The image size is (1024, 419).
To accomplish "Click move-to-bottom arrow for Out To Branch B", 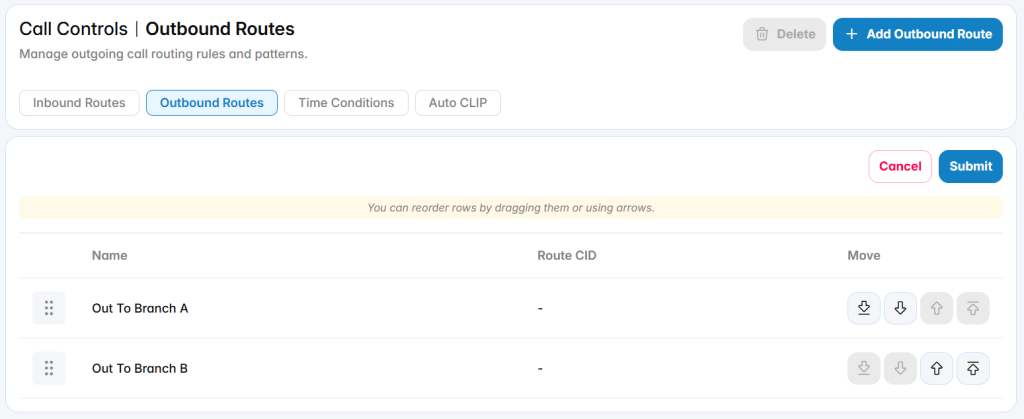I will coord(864,369).
